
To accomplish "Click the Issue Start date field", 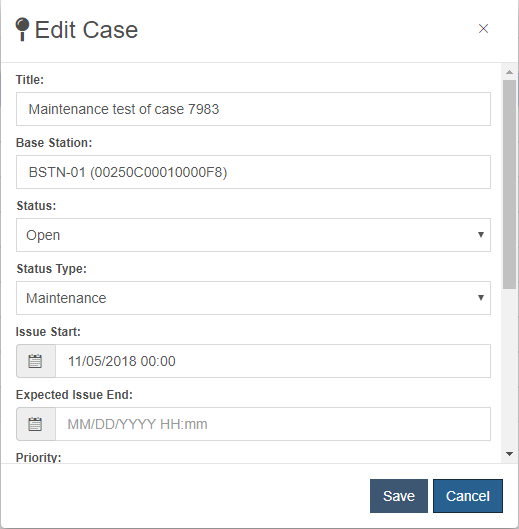I will [273, 361].
